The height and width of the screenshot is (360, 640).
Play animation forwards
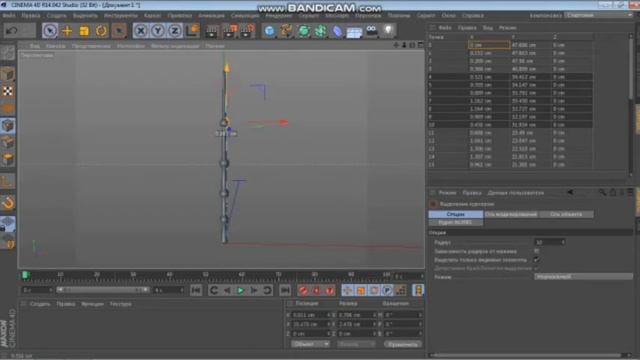[x=240, y=290]
